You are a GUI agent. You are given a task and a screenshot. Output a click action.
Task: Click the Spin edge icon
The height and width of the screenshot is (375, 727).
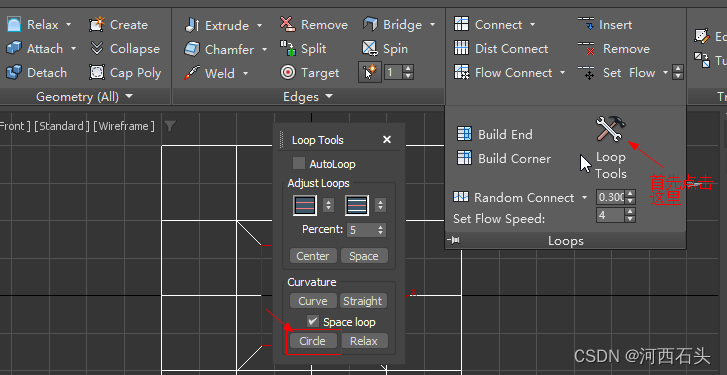tap(370, 48)
